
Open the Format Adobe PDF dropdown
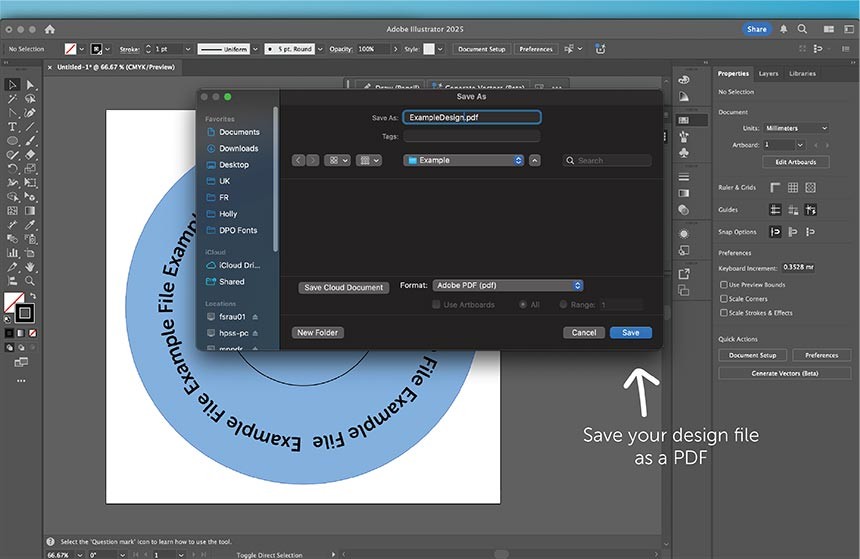[508, 285]
